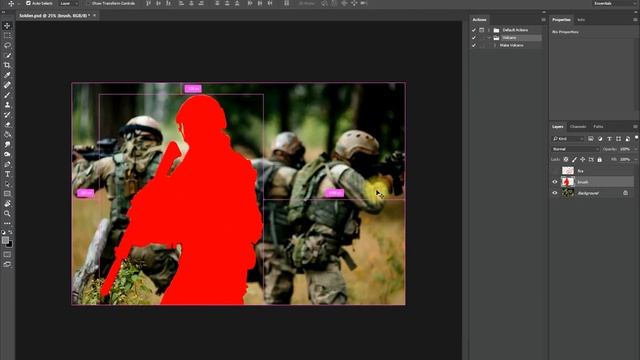This screenshot has height=360, width=640.
Task: Select the Pen tool
Action: pos(7,164)
